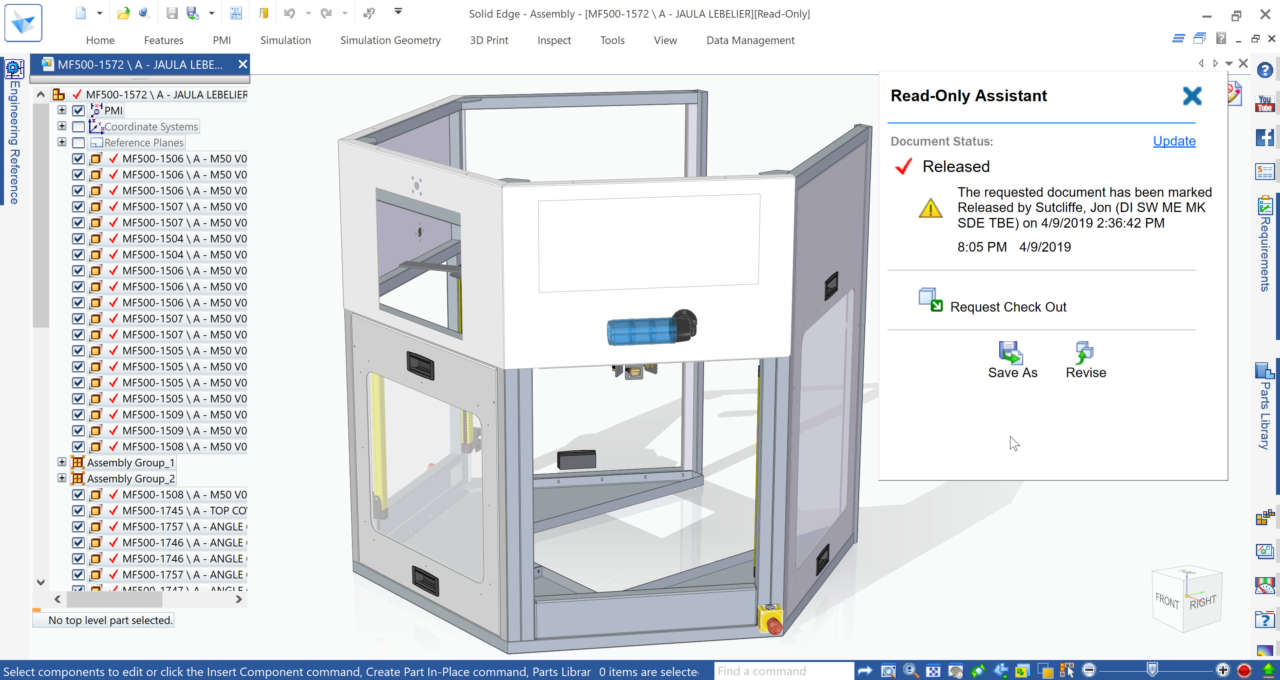
Task: Click the zoom slider handle in status bar
Action: point(1152,670)
